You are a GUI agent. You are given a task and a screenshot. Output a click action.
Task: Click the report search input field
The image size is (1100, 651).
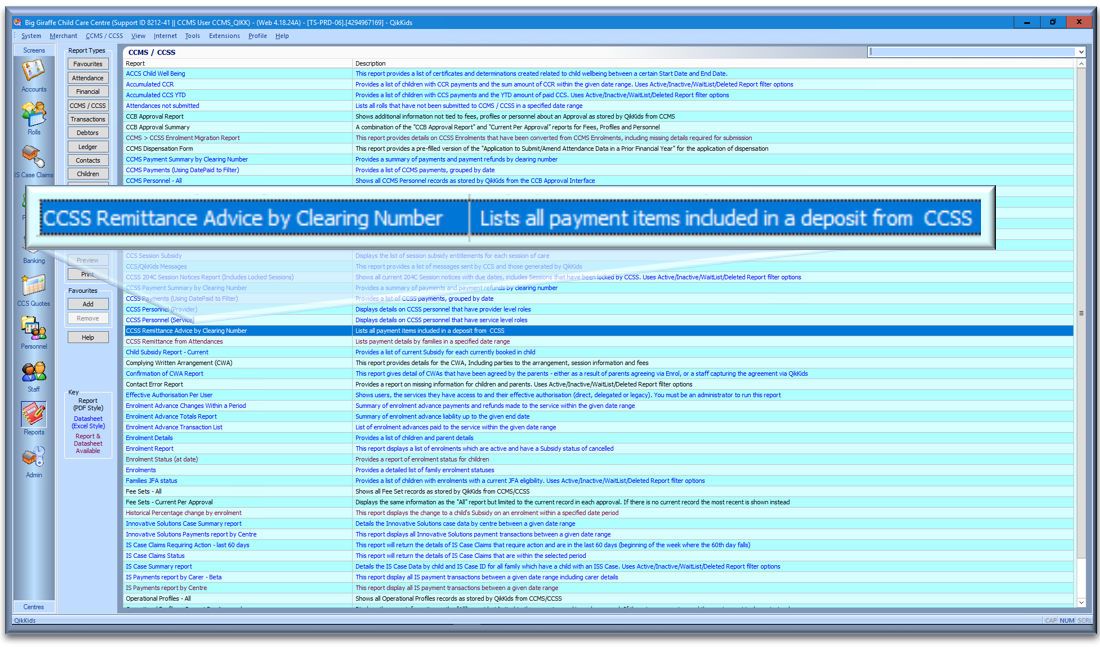click(972, 52)
